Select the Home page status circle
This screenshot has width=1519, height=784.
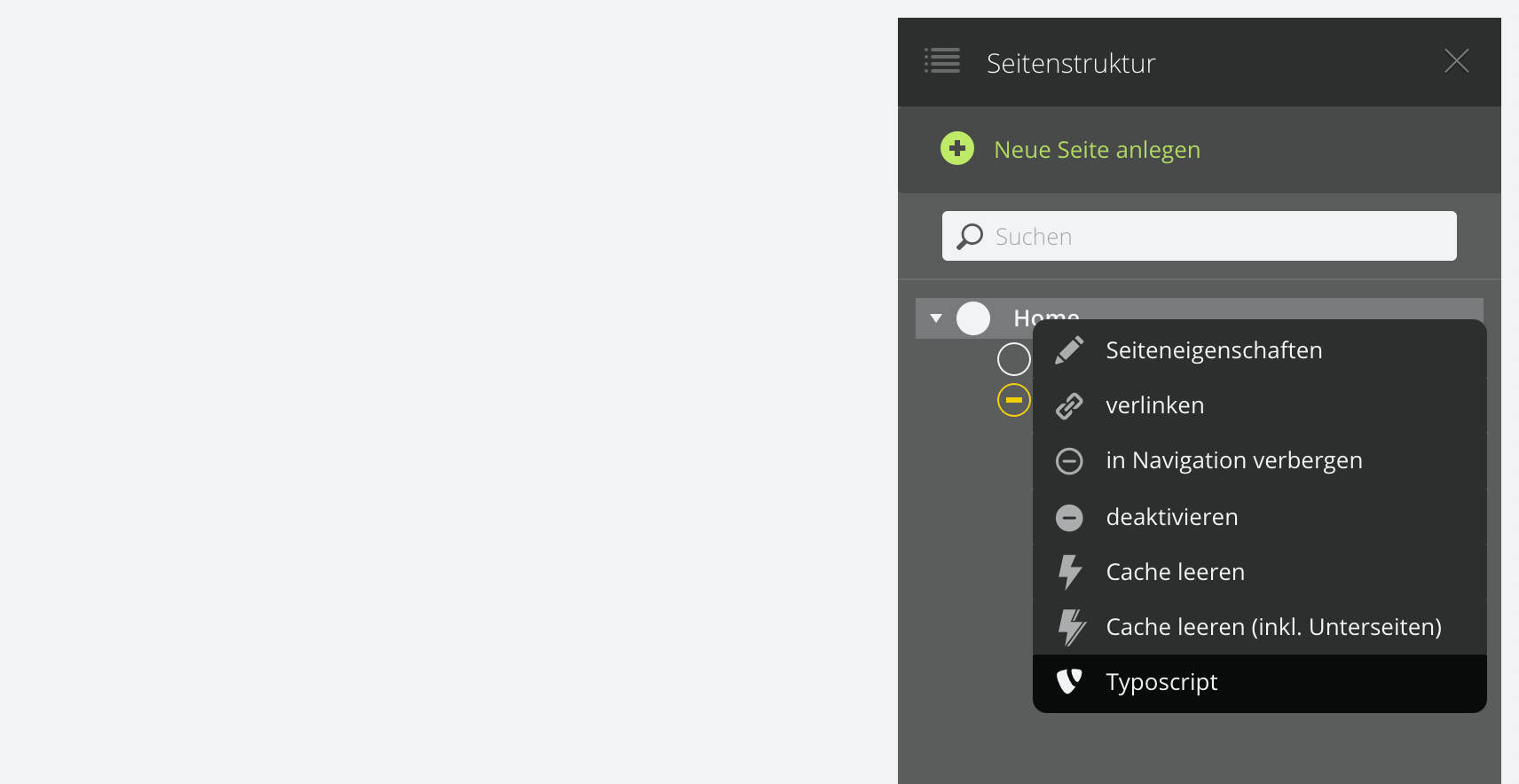[x=973, y=318]
